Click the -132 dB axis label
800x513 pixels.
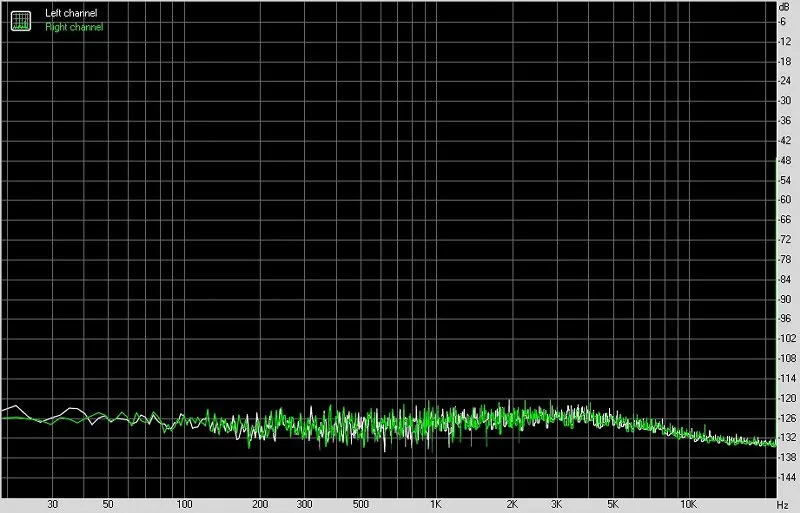pyautogui.click(x=786, y=437)
